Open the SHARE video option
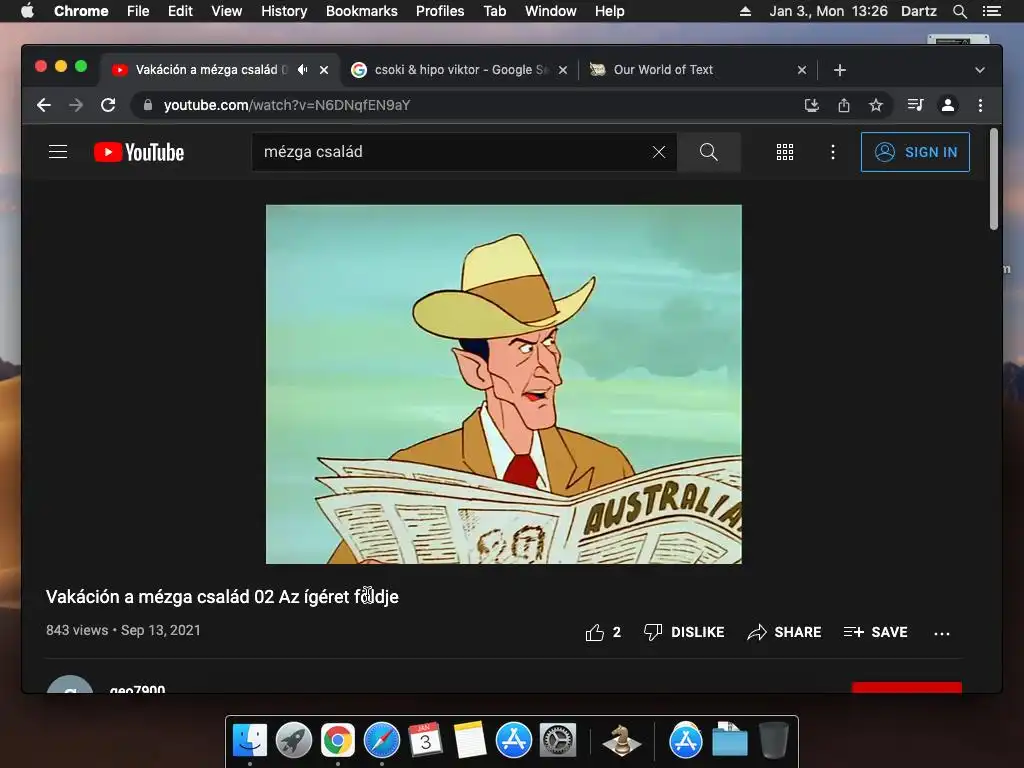 tap(784, 632)
